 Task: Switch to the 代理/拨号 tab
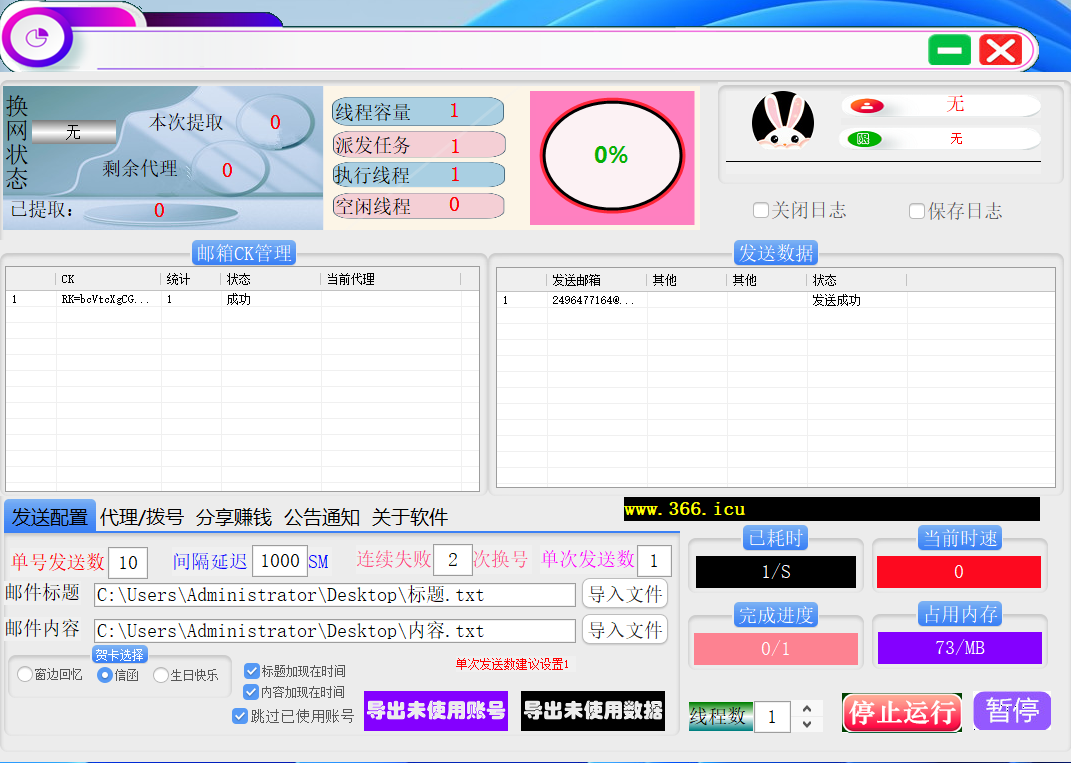coord(141,517)
